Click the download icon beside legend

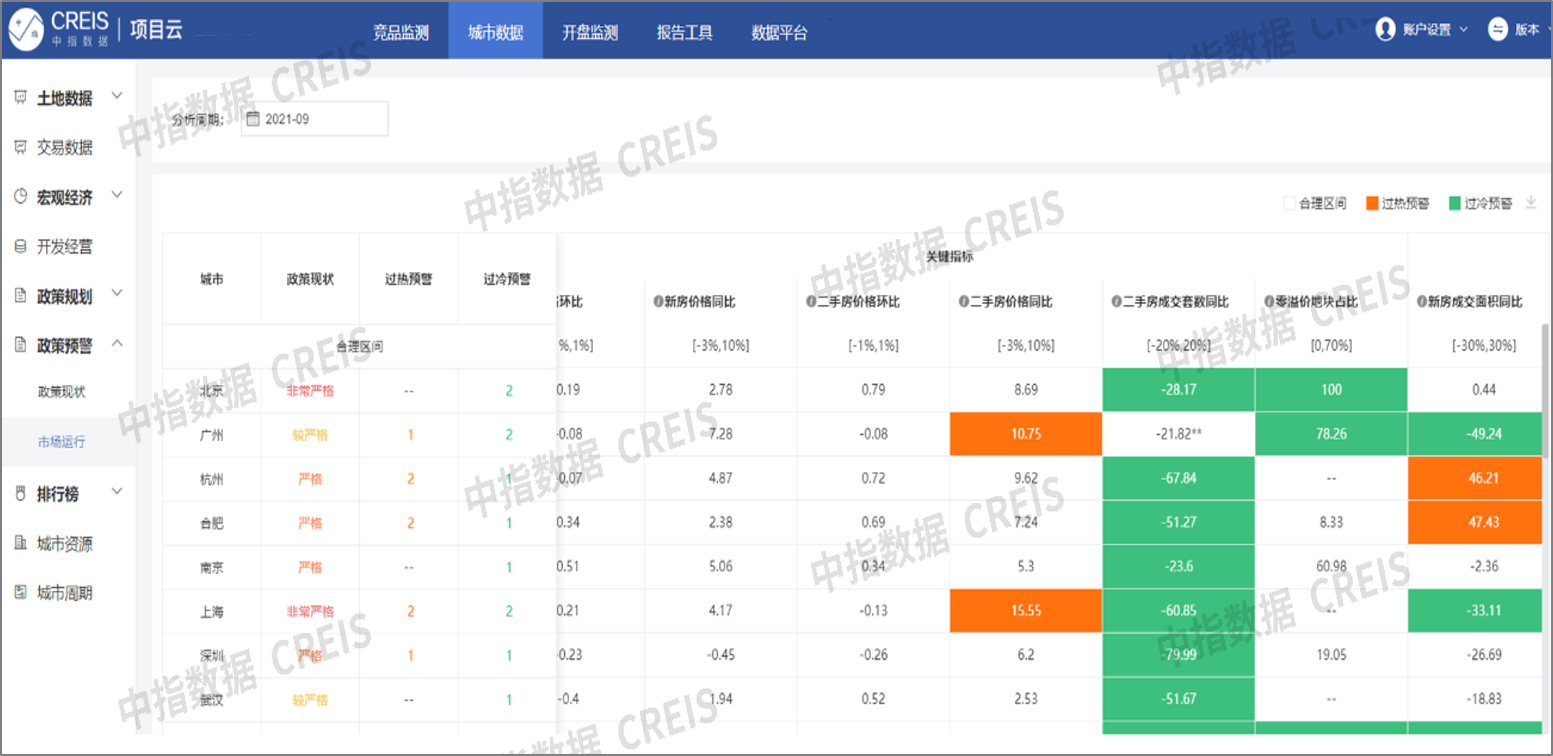point(1530,203)
